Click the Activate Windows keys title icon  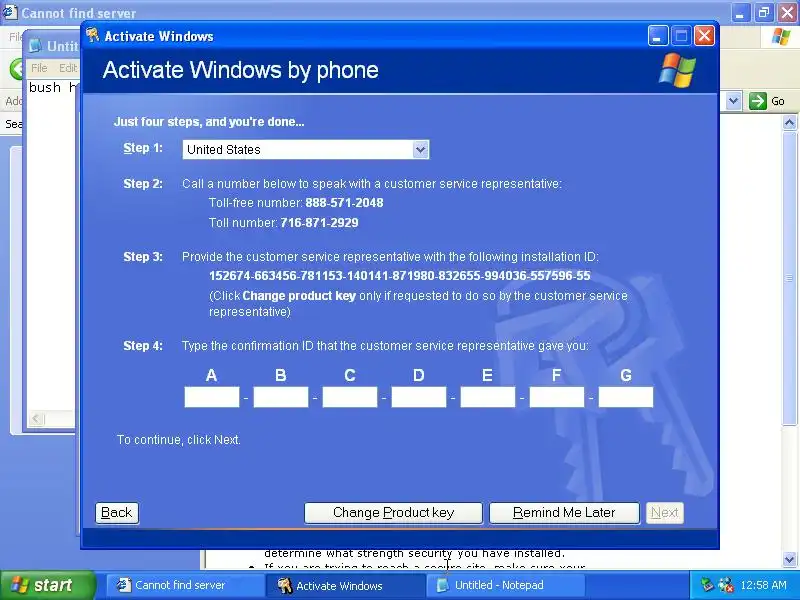pyautogui.click(x=92, y=35)
